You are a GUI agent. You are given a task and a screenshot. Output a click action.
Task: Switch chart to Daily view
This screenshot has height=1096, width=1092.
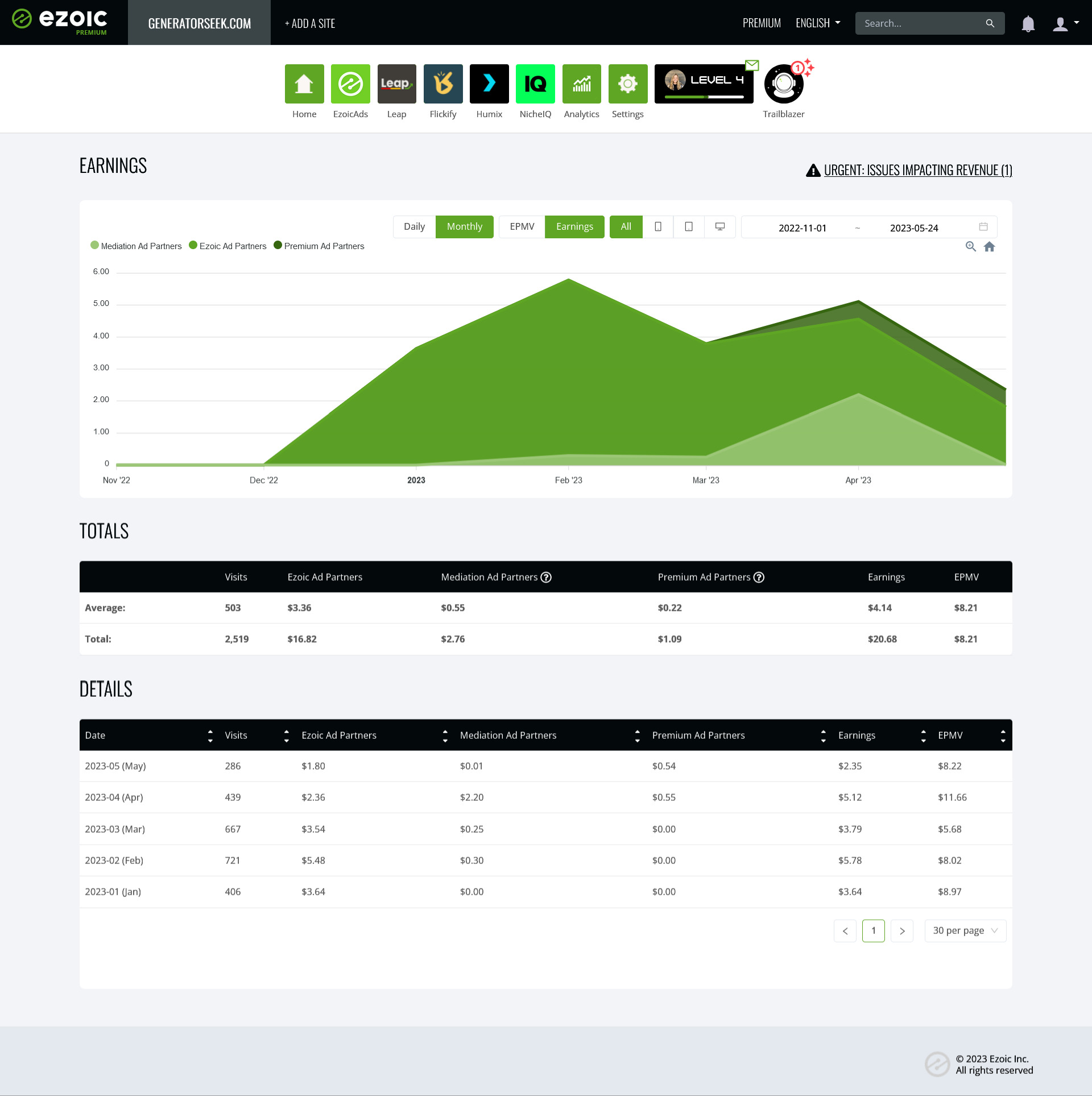pyautogui.click(x=414, y=227)
